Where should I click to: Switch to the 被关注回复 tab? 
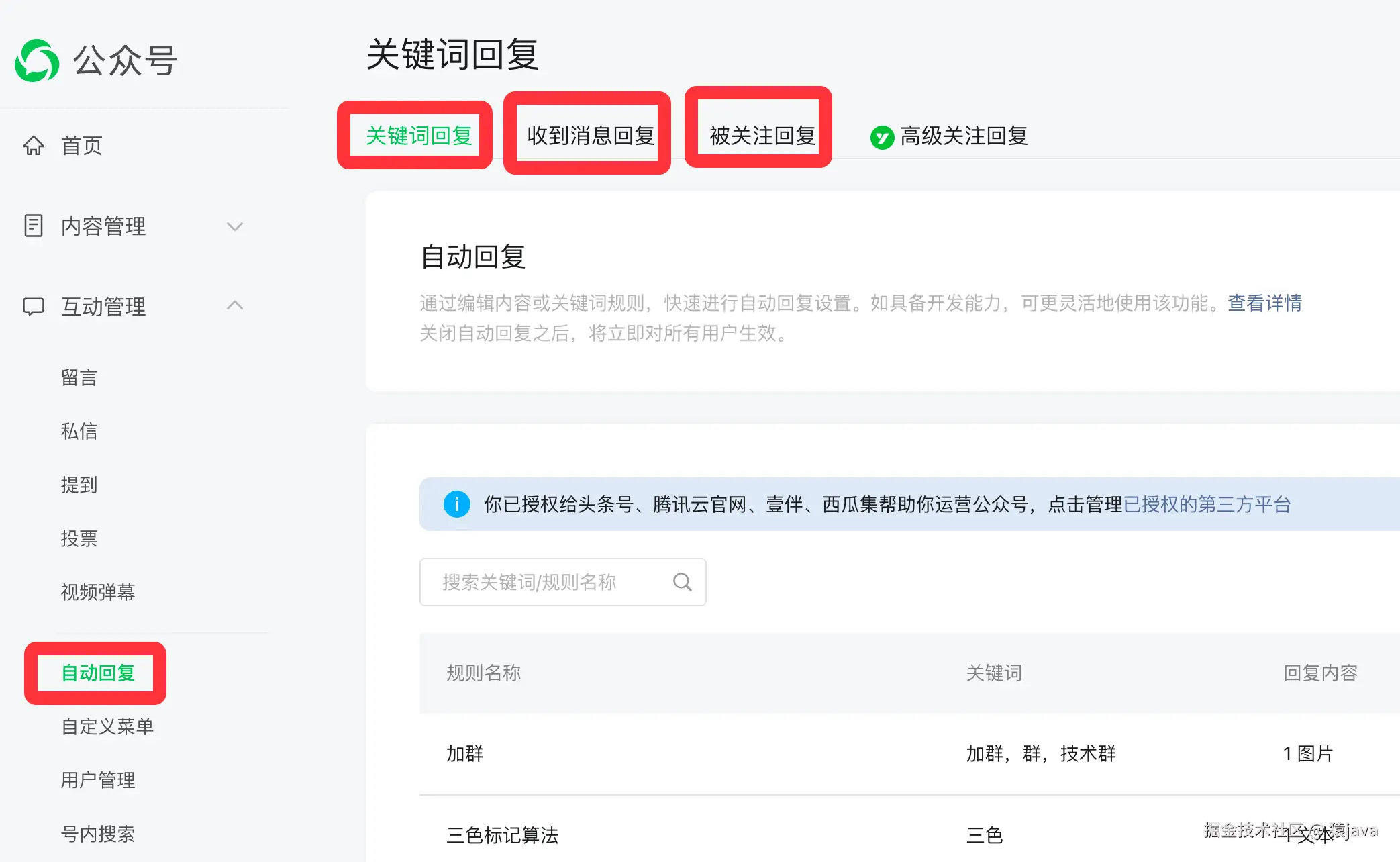(x=762, y=136)
